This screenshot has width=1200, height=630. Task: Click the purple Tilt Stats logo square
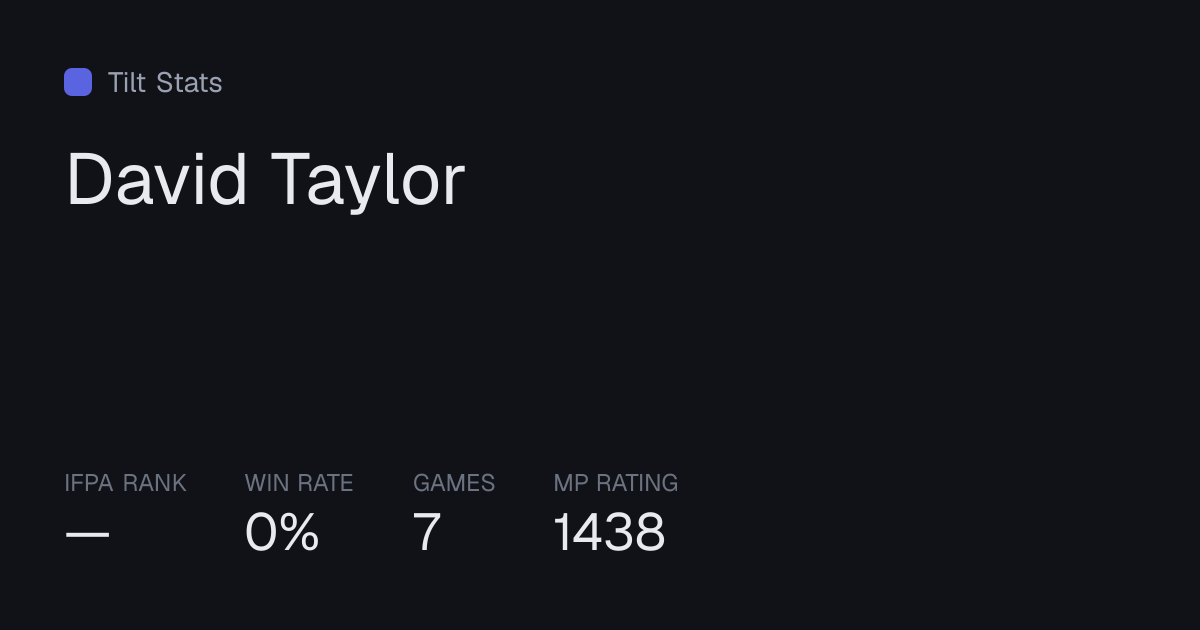(78, 82)
